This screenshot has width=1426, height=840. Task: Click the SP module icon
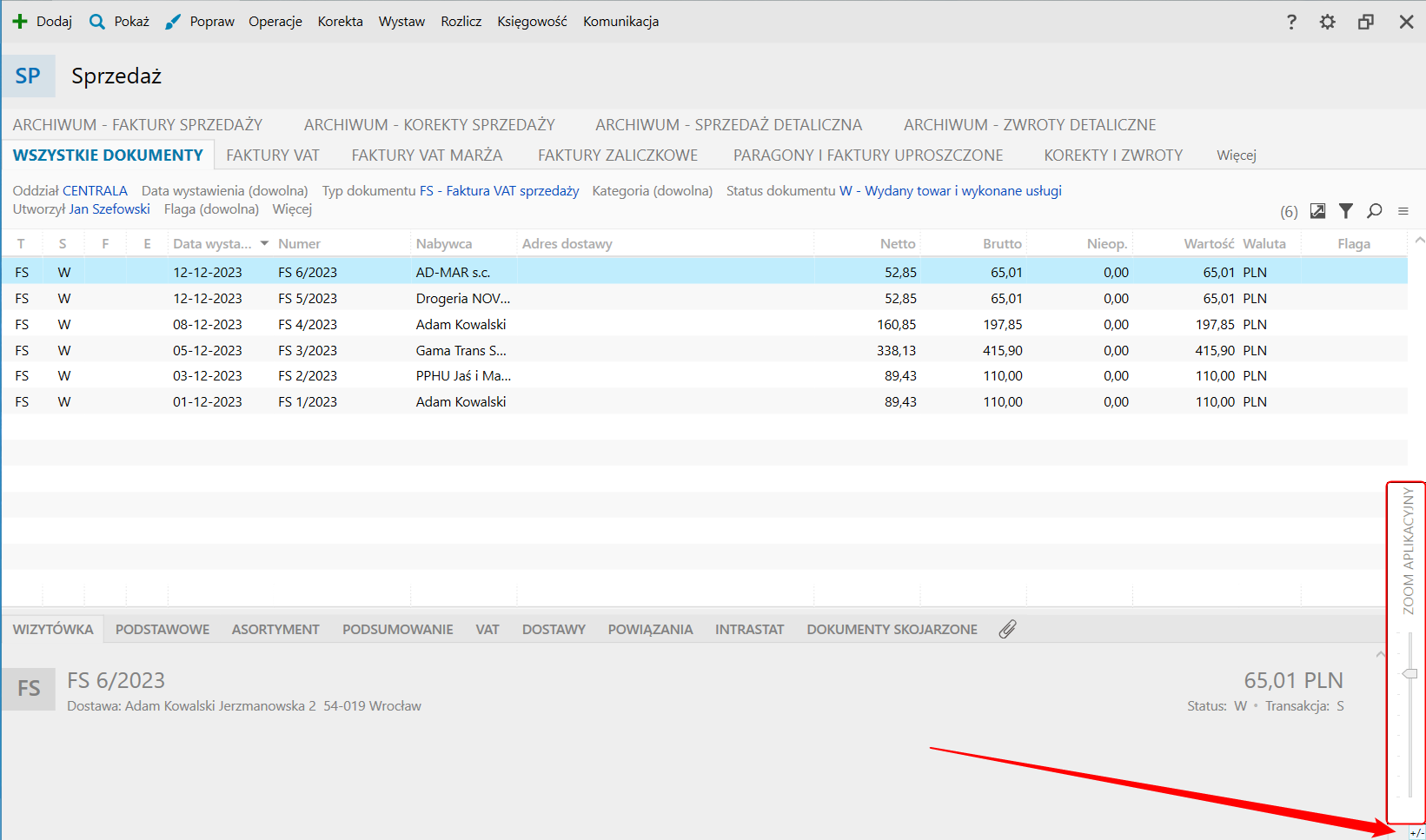28,76
